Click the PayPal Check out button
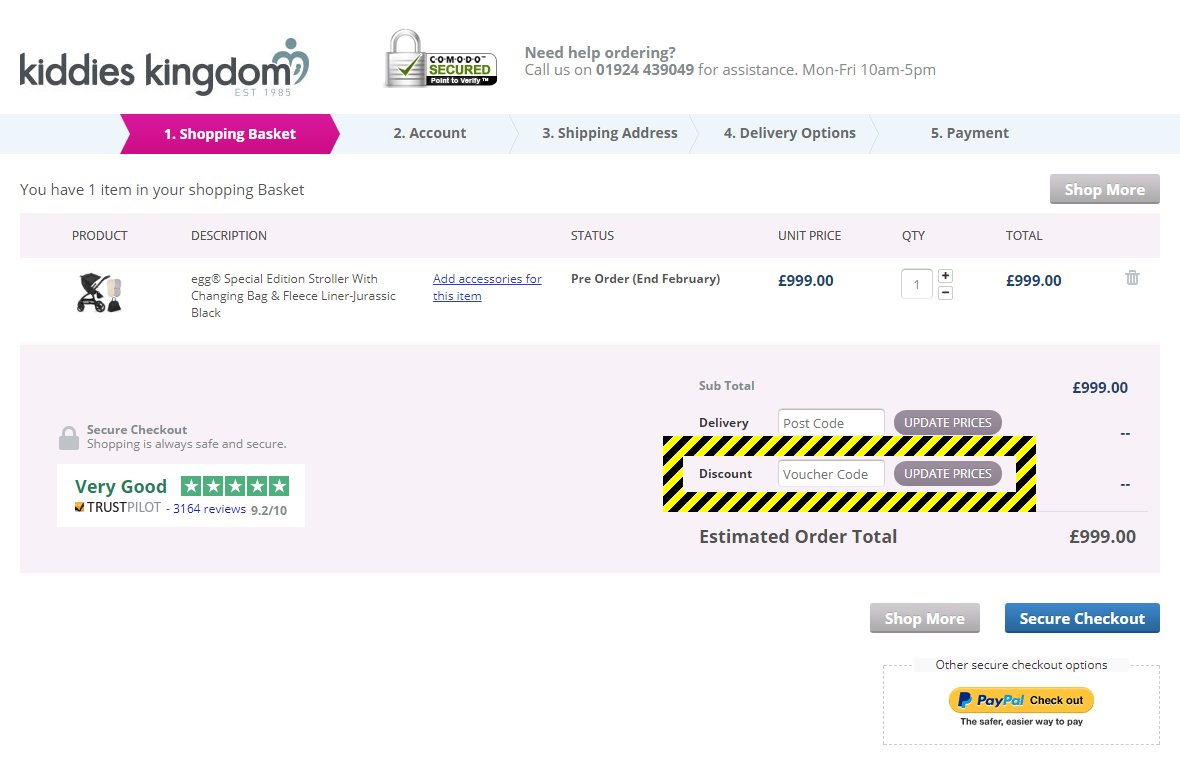 click(x=1021, y=700)
